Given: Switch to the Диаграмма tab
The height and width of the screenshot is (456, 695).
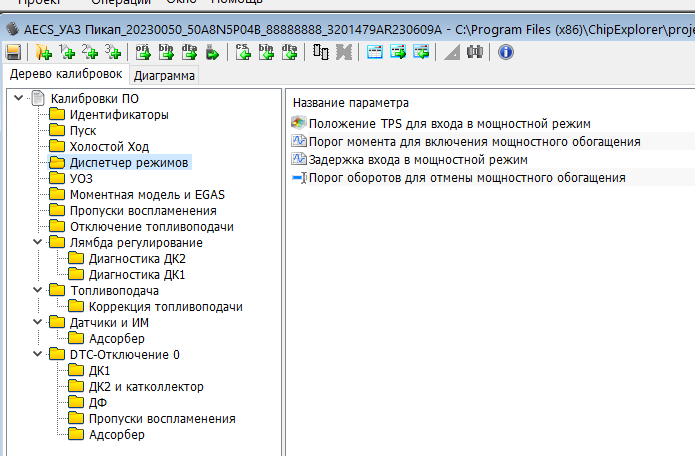Looking at the screenshot, I should [165, 75].
